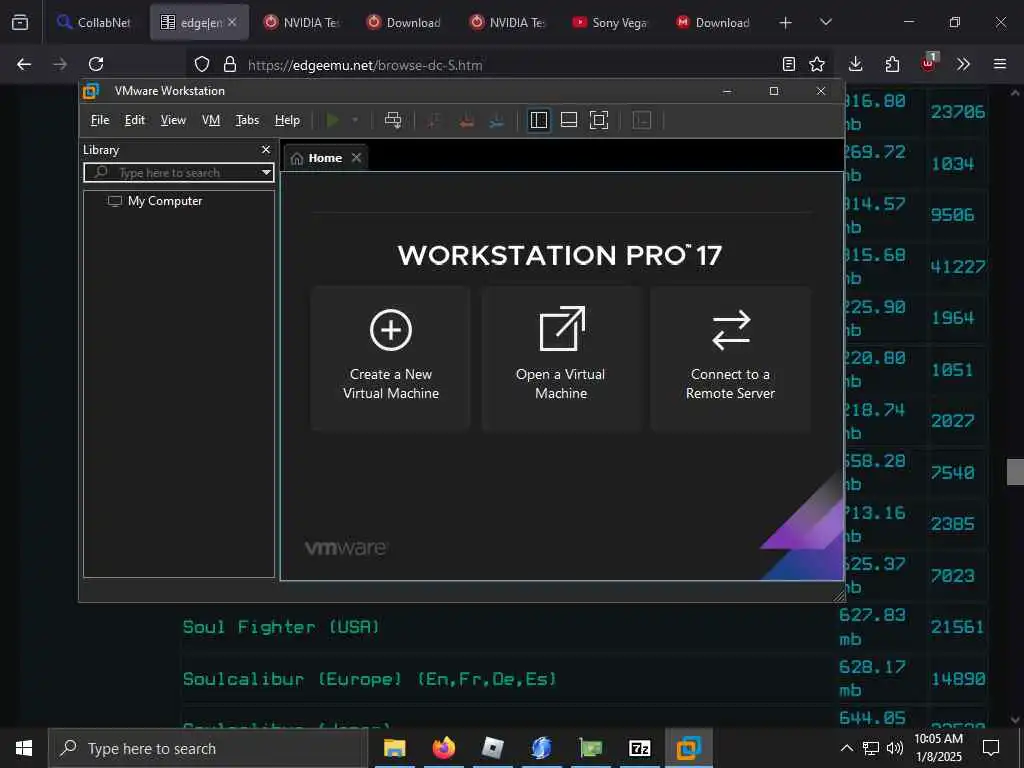The image size is (1024, 768).
Task: Click Open a Virtual Machine
Action: point(561,358)
